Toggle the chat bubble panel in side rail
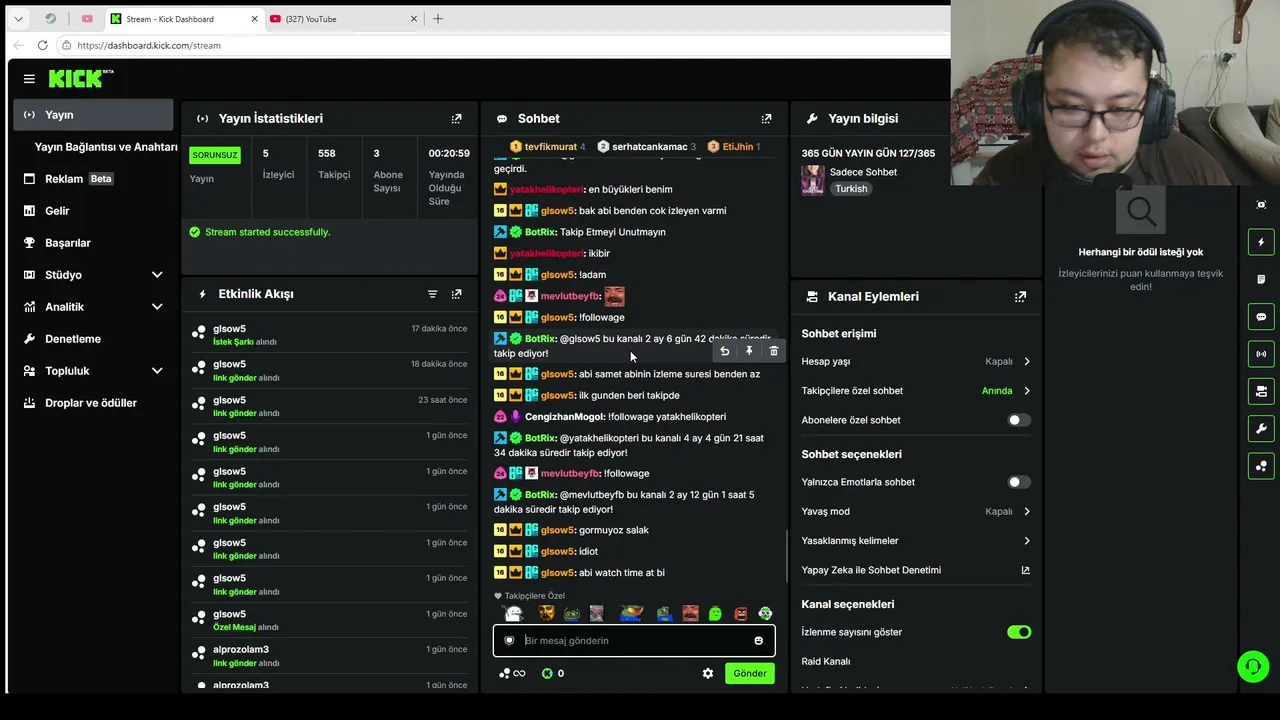Image resolution: width=1280 pixels, height=720 pixels. point(1261,317)
